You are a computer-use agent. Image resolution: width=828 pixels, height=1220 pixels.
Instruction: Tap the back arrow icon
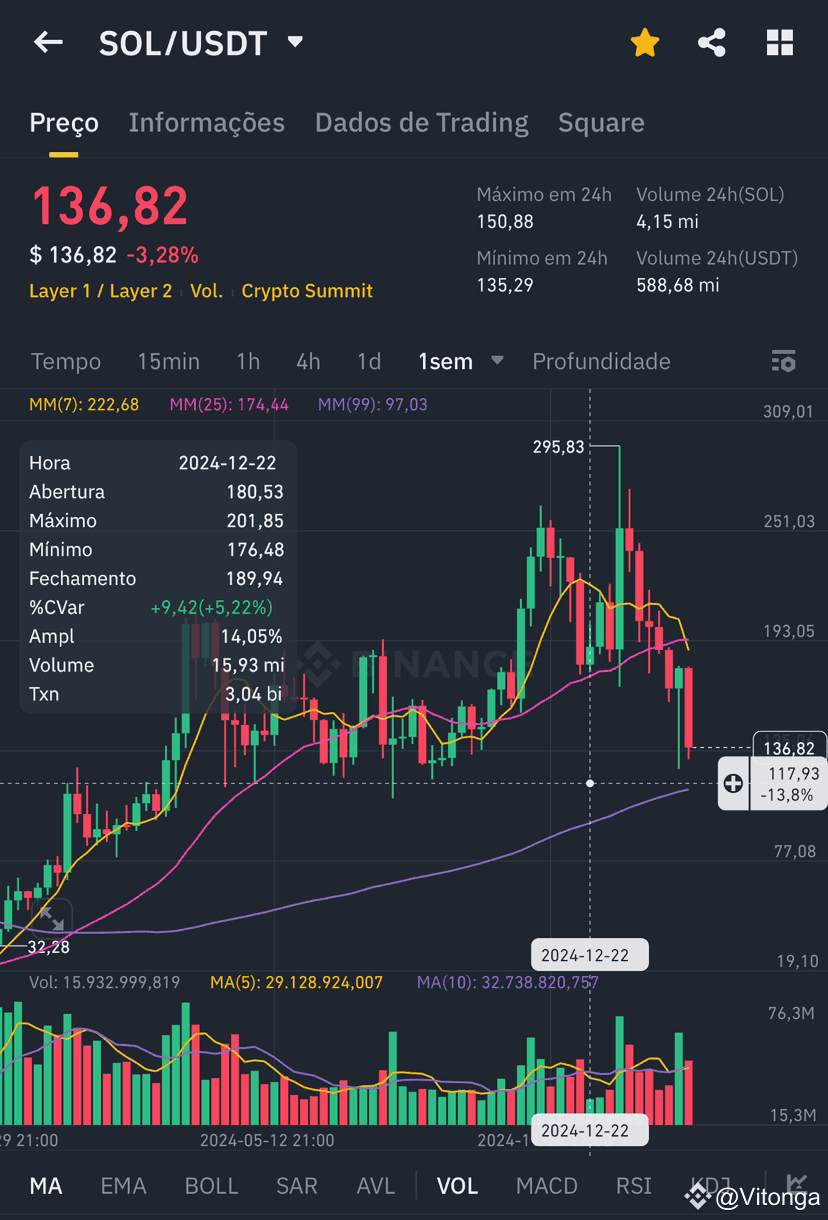pyautogui.click(x=48, y=42)
